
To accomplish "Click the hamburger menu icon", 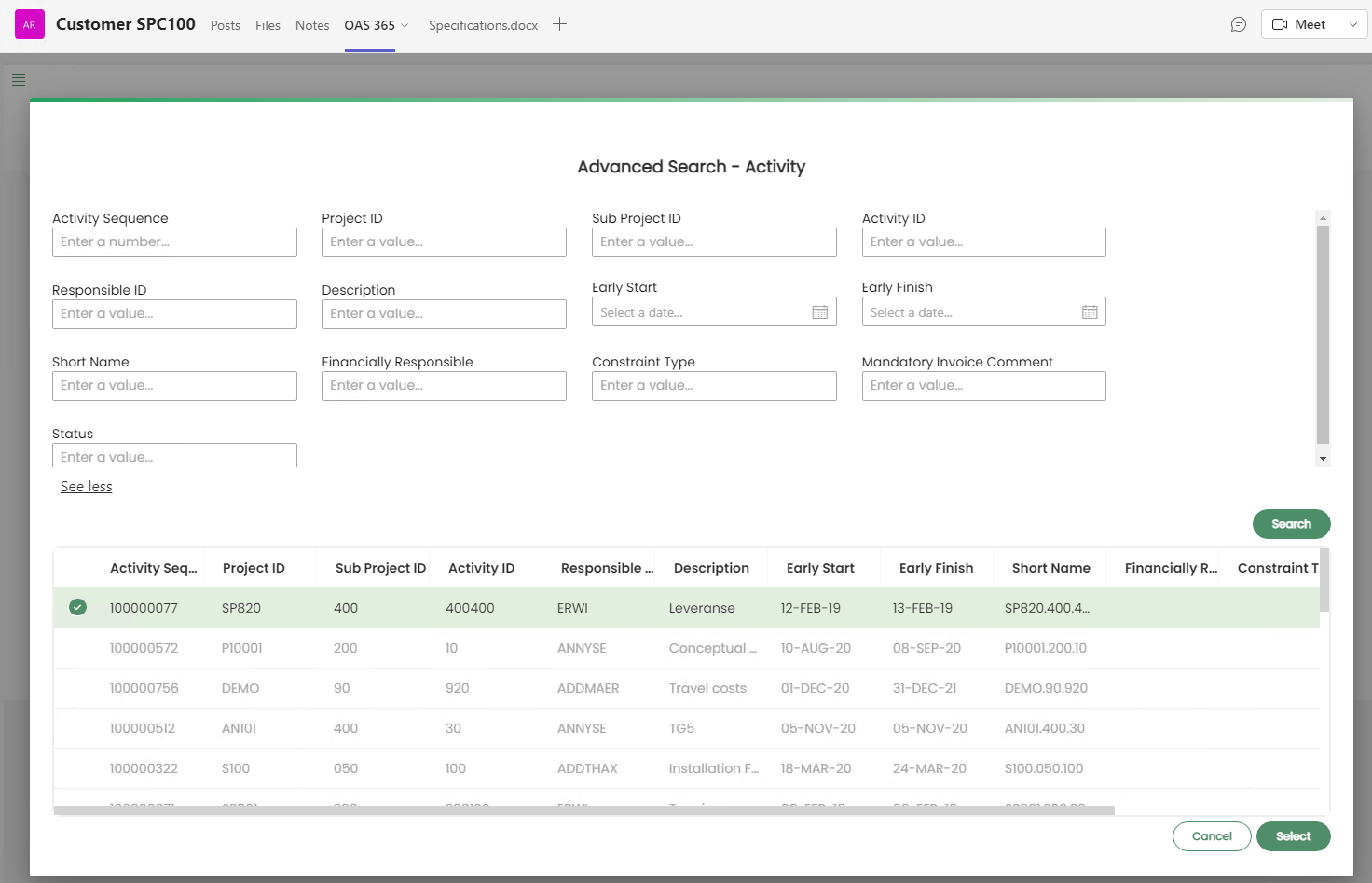I will point(19,80).
